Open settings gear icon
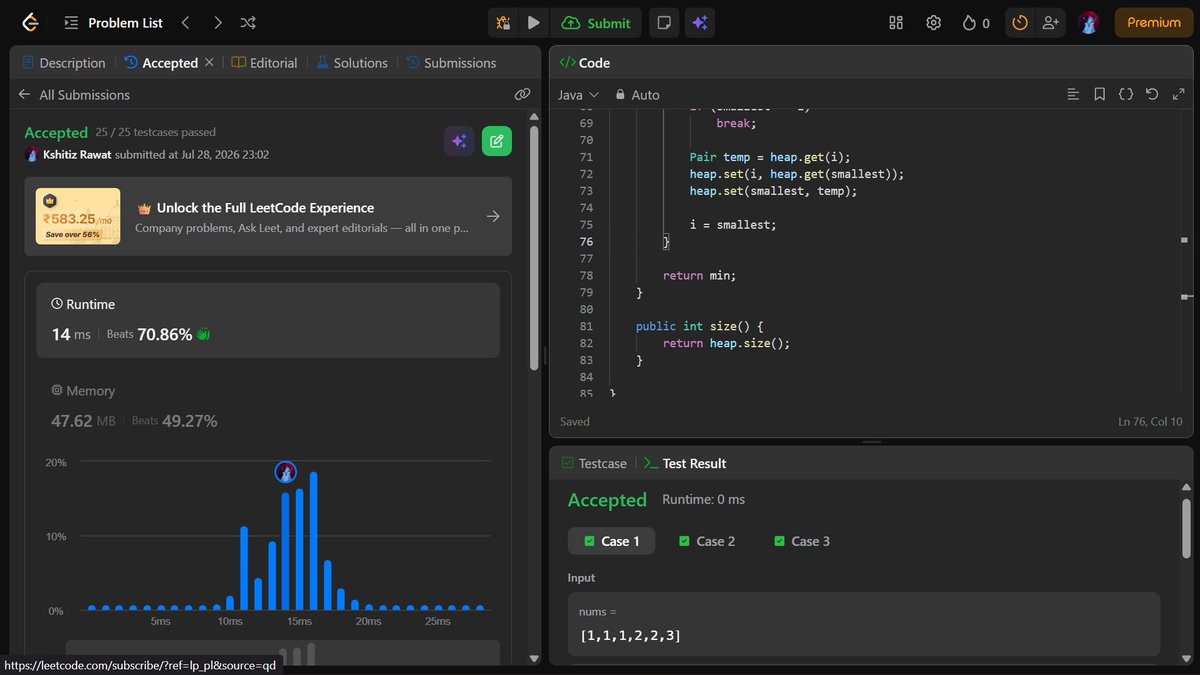Image resolution: width=1200 pixels, height=675 pixels. [x=933, y=22]
